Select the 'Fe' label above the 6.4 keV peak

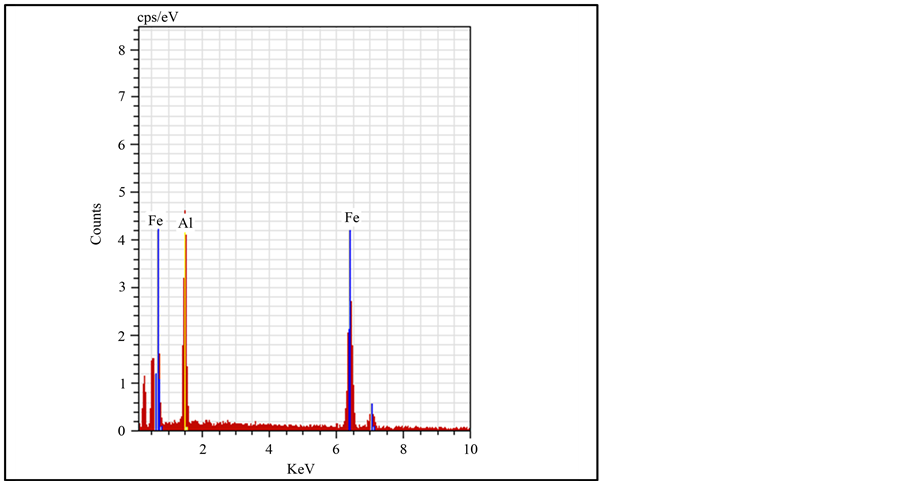pyautogui.click(x=352, y=217)
